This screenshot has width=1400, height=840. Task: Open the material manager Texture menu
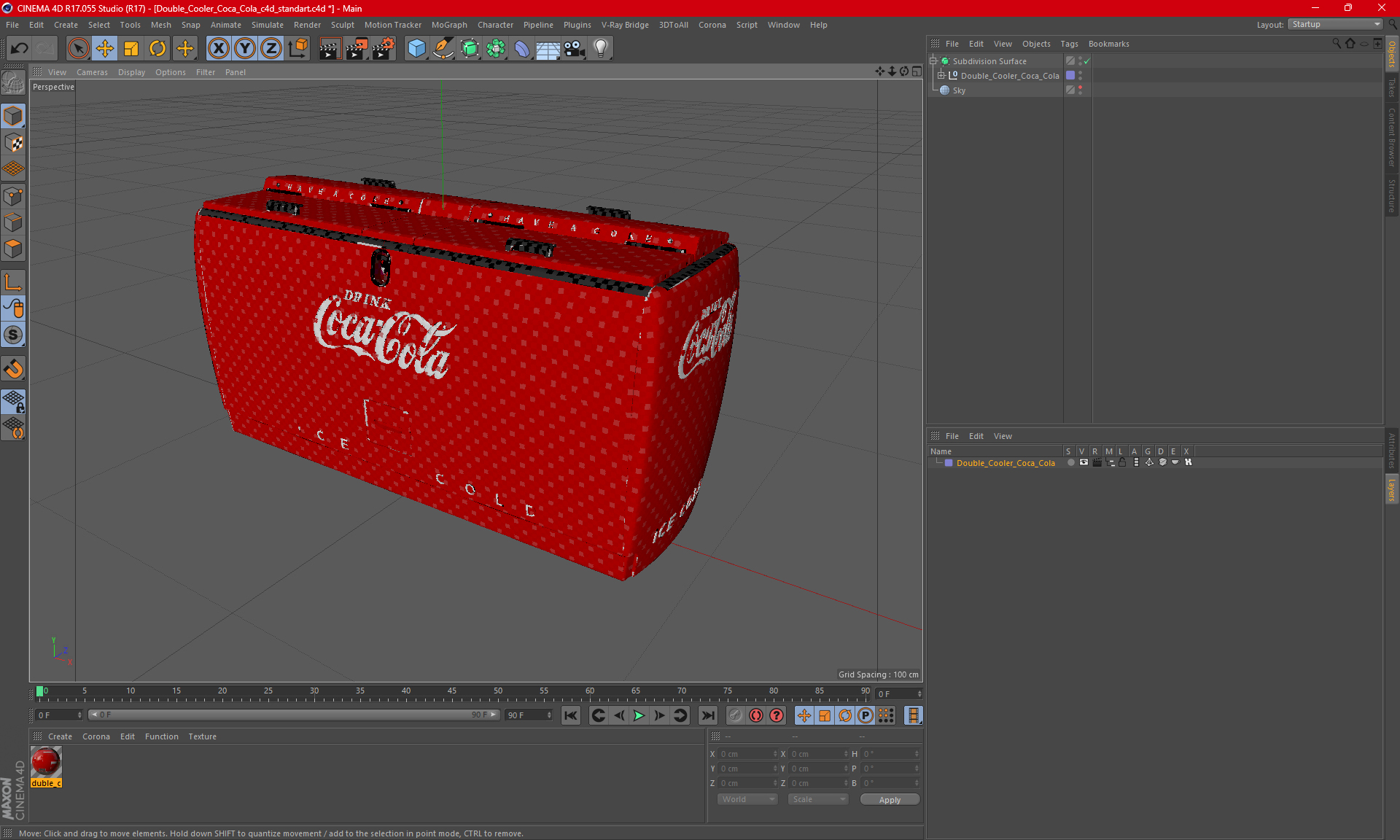202,736
